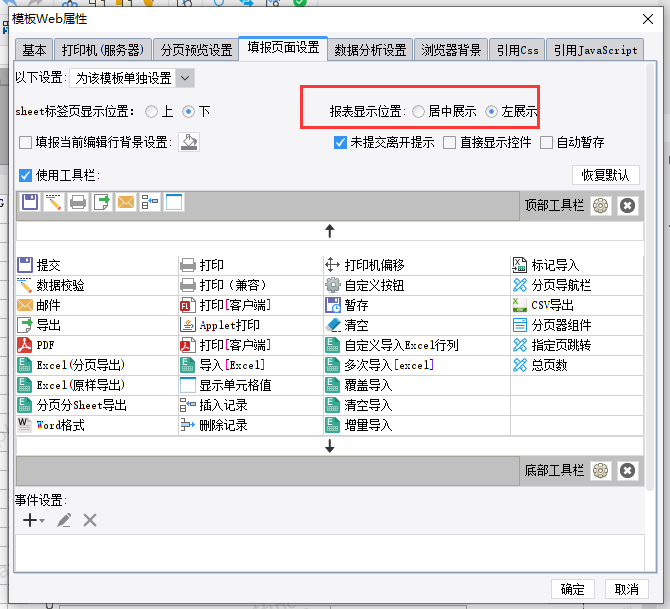Click the submit icon in top toolbar
Screen dimensions: 670x609
(x=30, y=202)
